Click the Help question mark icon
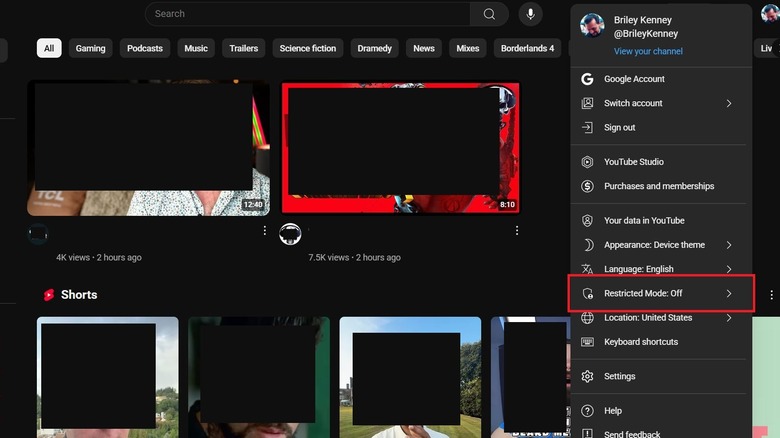This screenshot has height=438, width=780. tap(587, 411)
